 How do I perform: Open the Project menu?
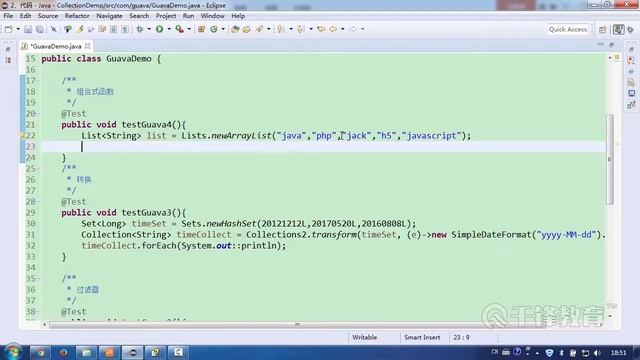click(166, 16)
